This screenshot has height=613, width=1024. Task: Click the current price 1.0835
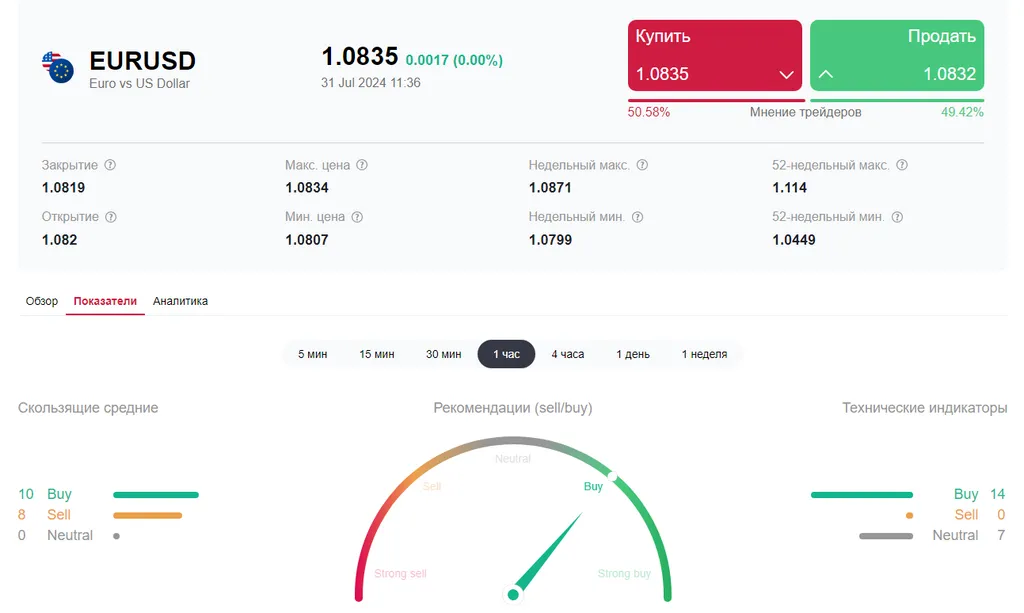click(x=360, y=56)
